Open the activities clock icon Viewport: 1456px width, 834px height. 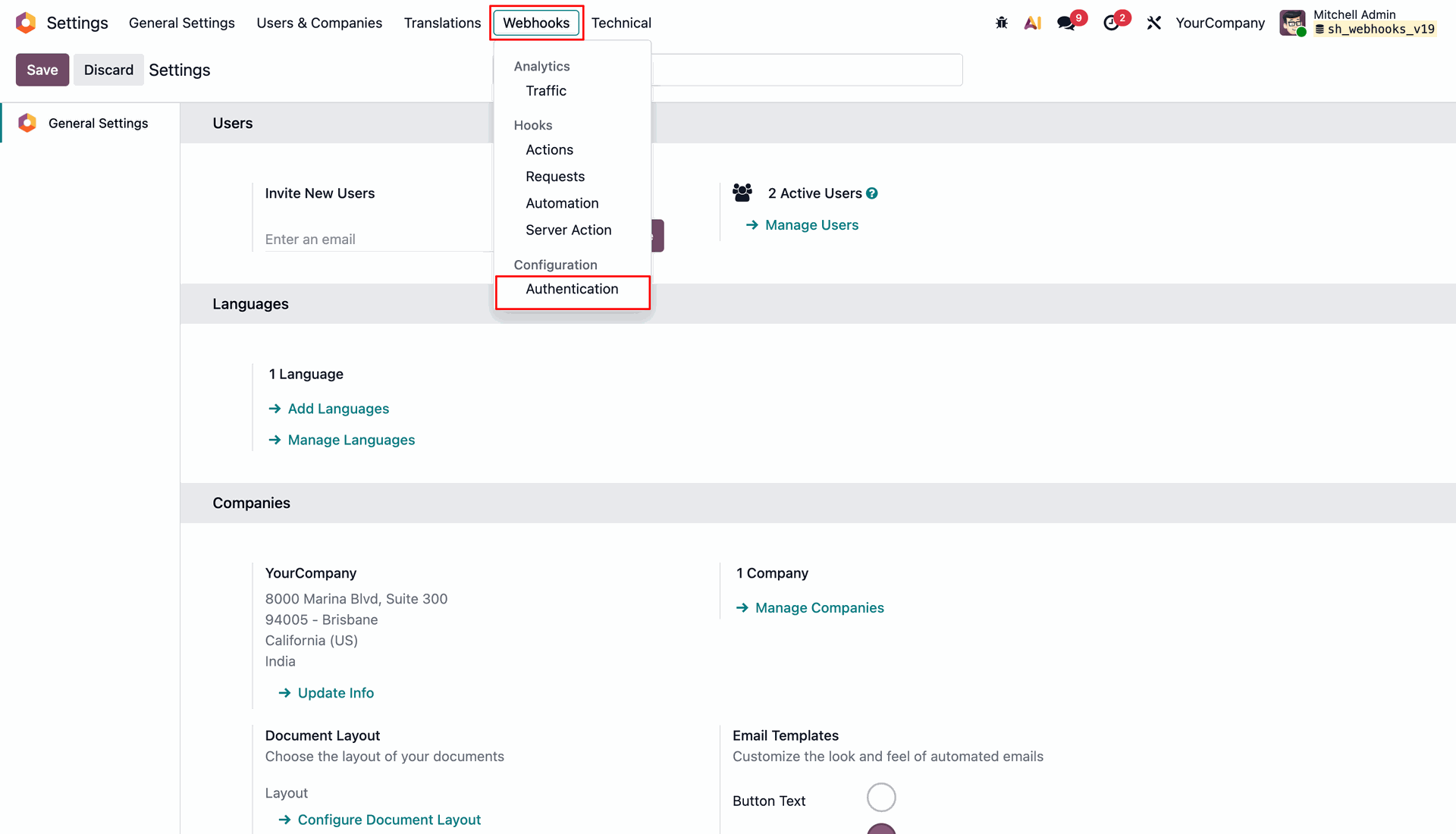click(1111, 23)
